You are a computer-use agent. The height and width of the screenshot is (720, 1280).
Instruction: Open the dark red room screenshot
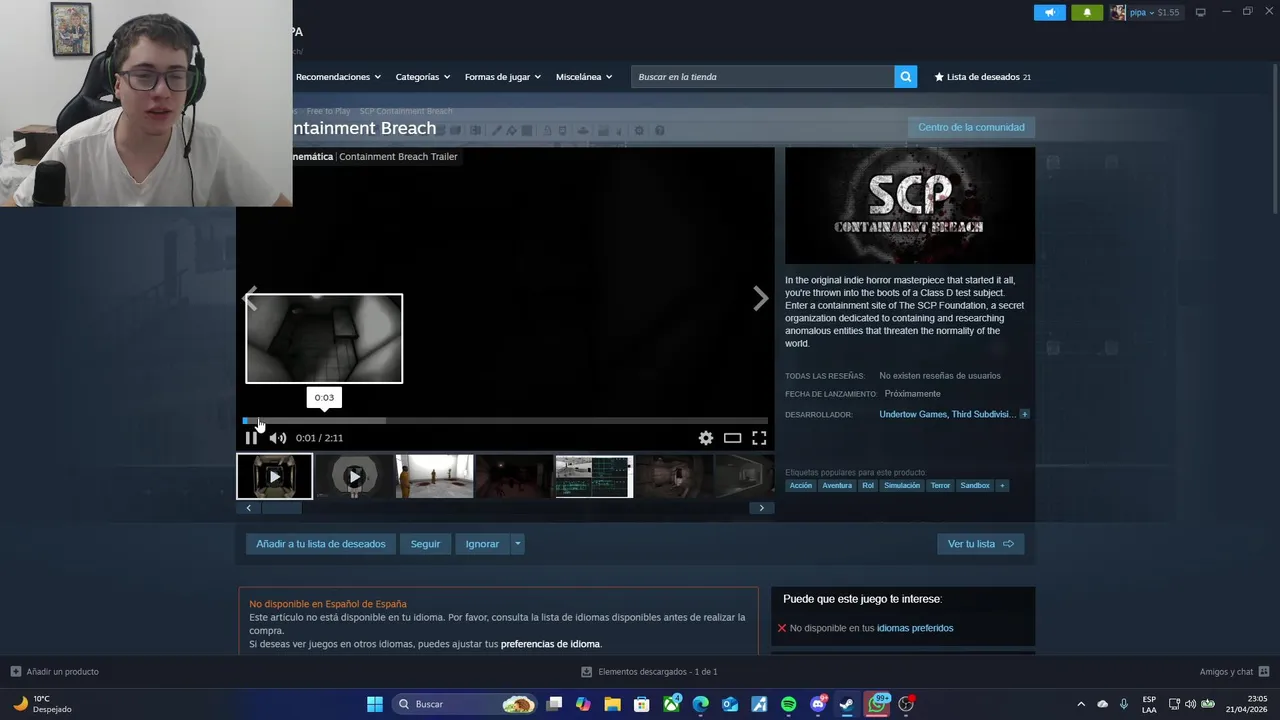point(514,477)
